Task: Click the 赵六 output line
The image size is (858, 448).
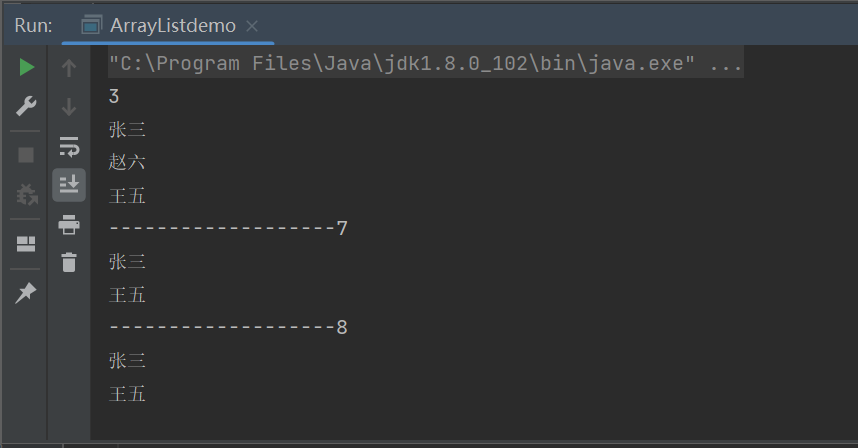Action: pos(127,162)
